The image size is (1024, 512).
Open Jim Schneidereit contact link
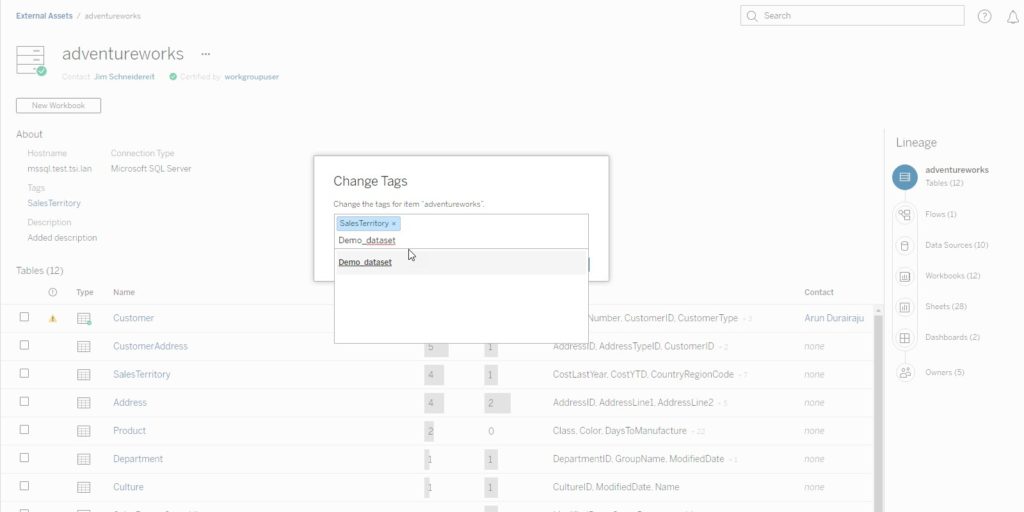(124, 77)
